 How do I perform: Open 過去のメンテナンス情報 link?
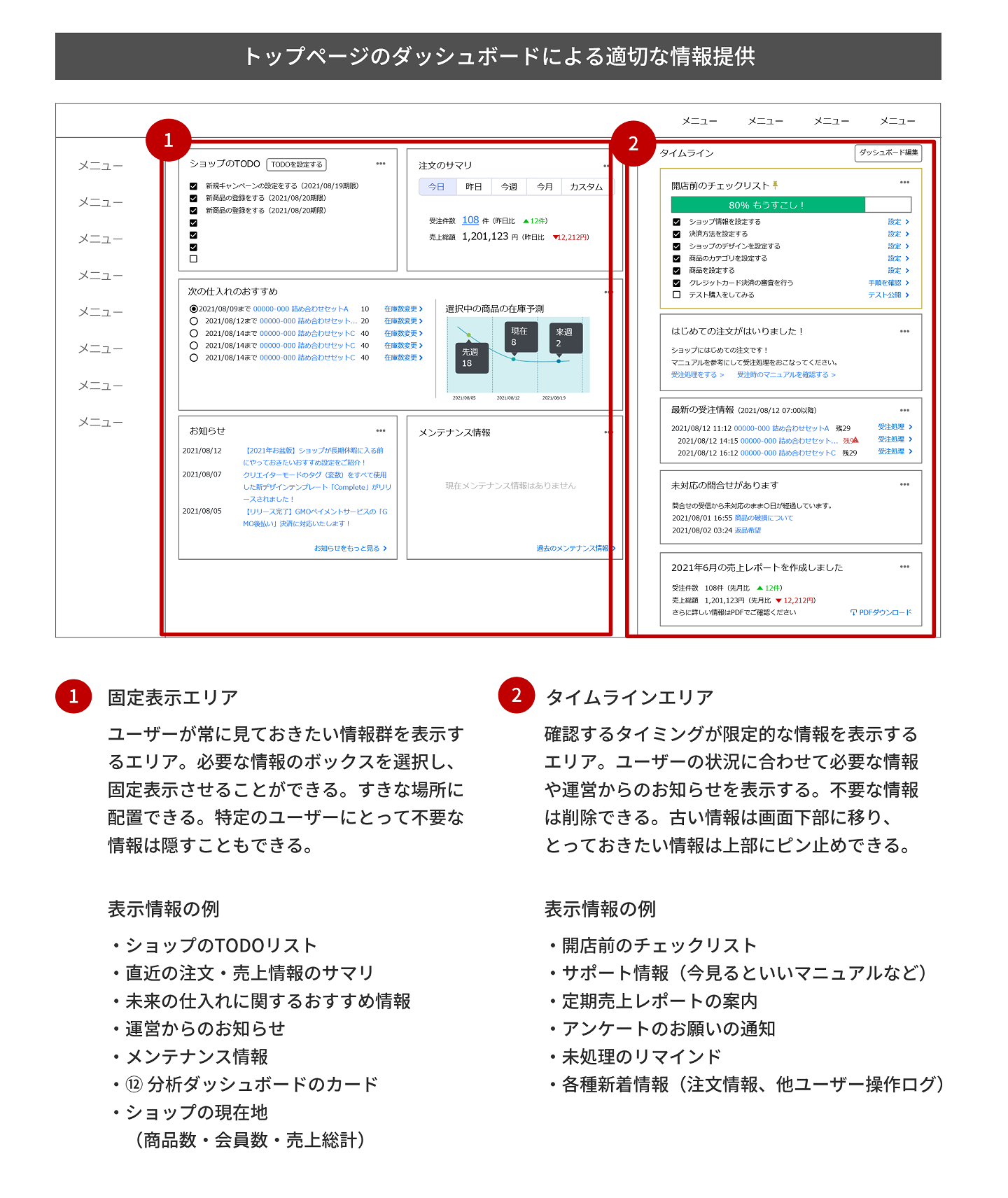pyautogui.click(x=575, y=548)
